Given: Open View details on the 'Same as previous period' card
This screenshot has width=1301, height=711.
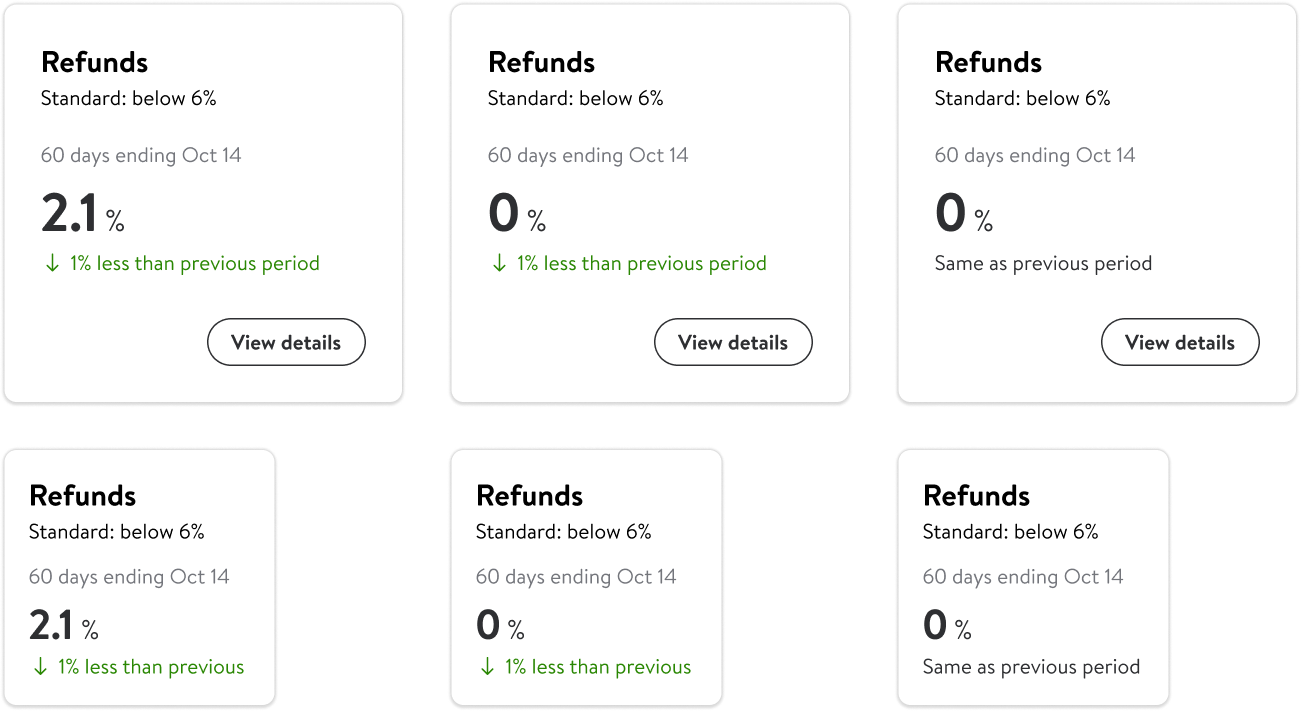Looking at the screenshot, I should point(1180,343).
